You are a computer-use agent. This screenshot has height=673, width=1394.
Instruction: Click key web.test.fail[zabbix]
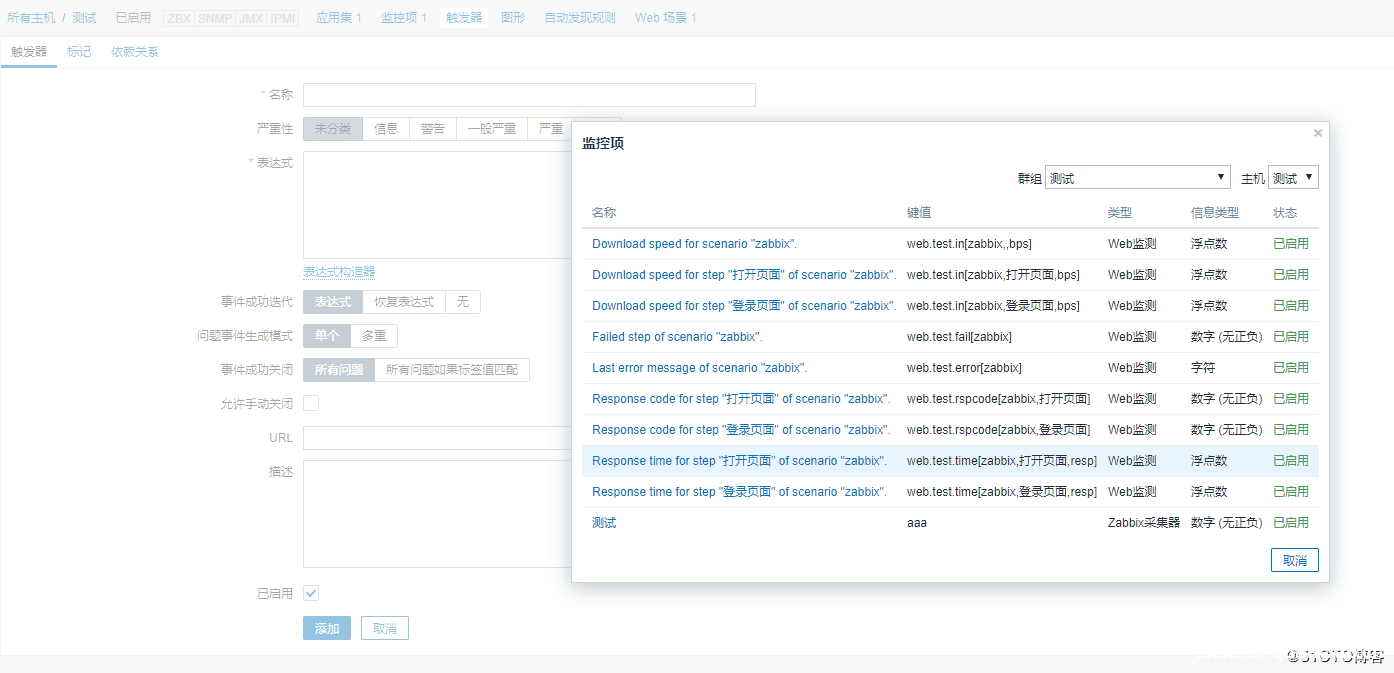click(959, 336)
